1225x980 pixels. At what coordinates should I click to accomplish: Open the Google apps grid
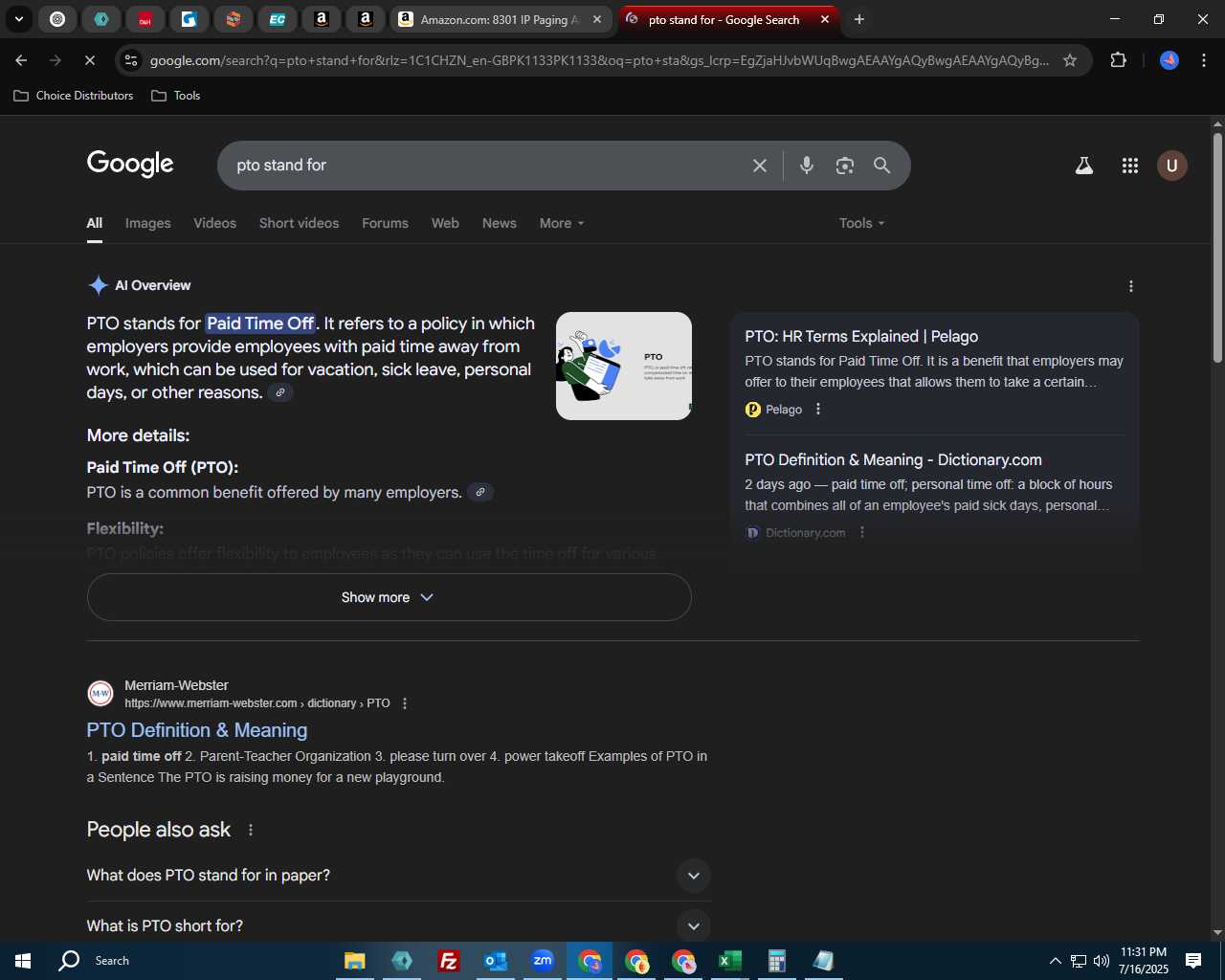pyautogui.click(x=1130, y=166)
